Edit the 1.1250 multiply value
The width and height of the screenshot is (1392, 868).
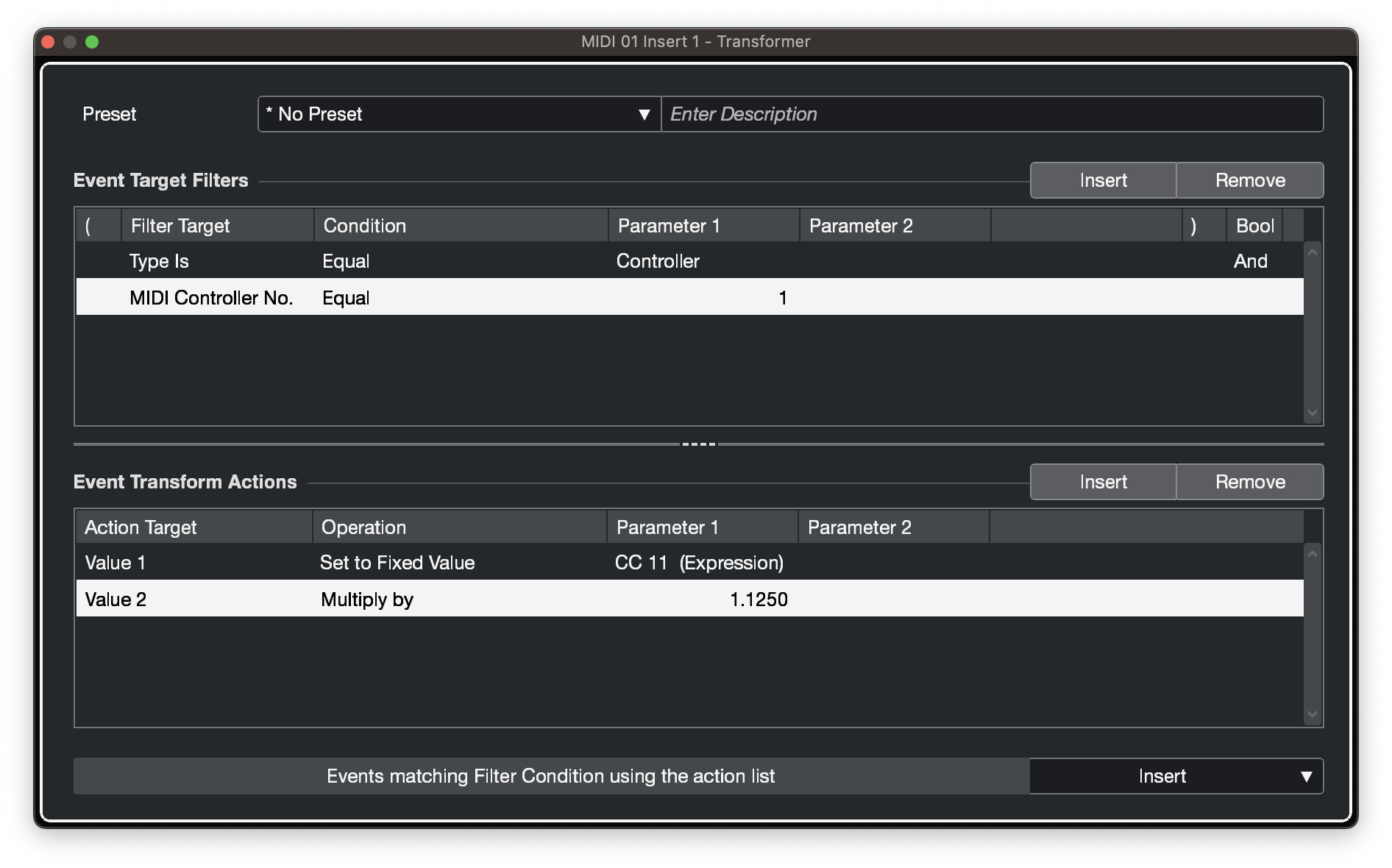coord(758,600)
